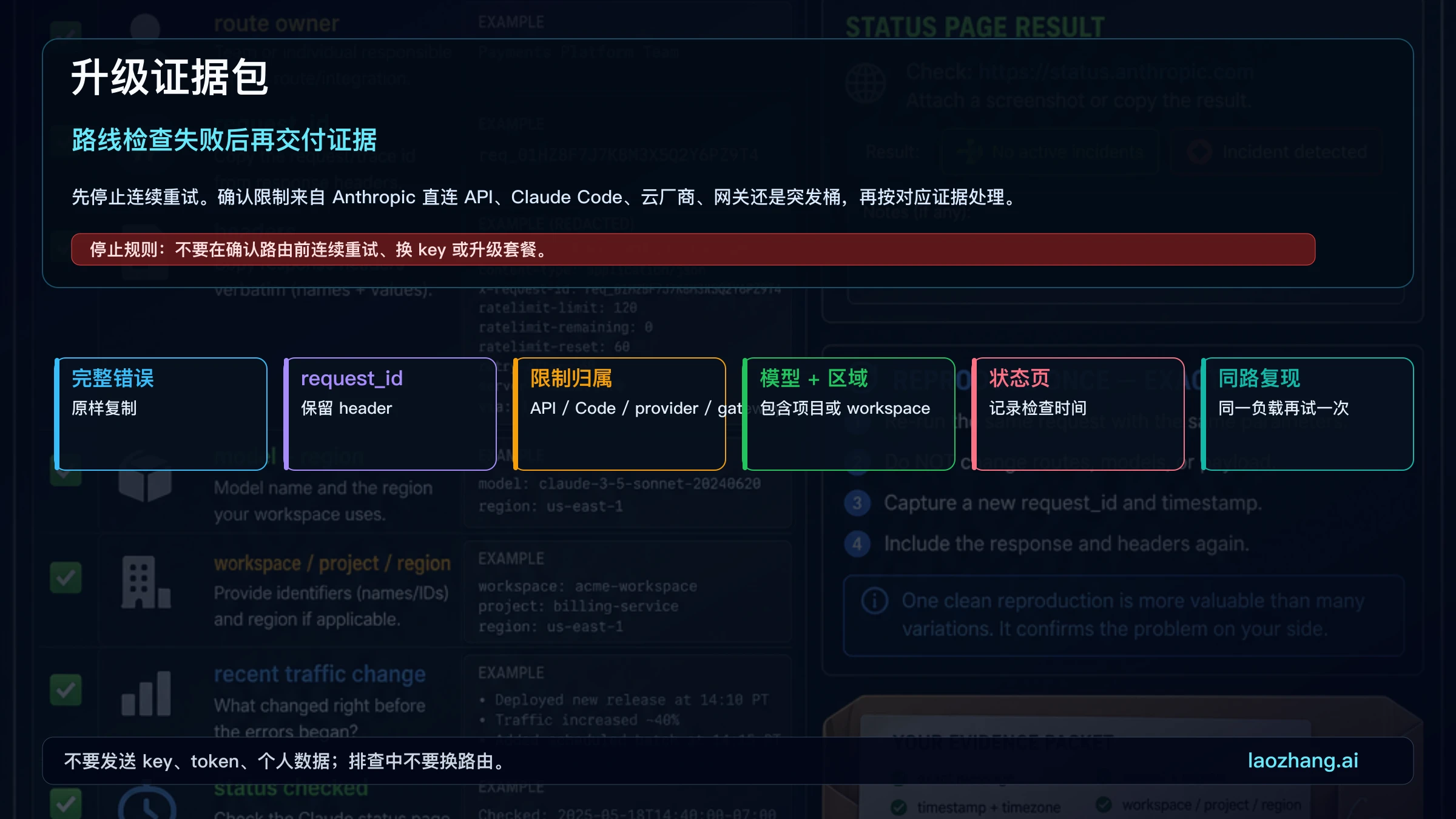Open the 状态页 card
Image resolution: width=1456 pixels, height=819 pixels.
point(1078,414)
